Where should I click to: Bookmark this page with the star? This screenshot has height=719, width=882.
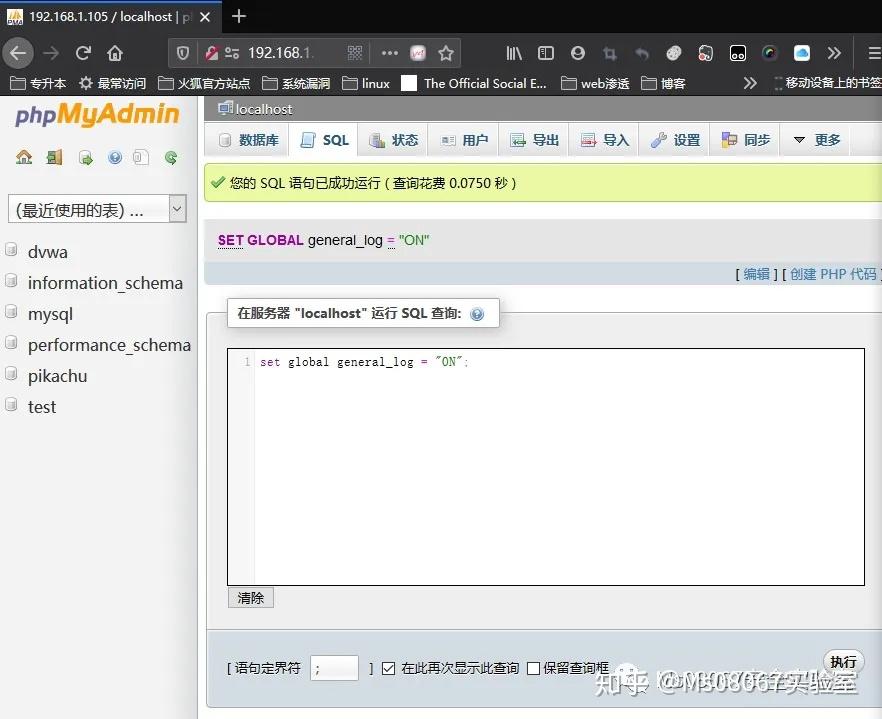pos(446,53)
